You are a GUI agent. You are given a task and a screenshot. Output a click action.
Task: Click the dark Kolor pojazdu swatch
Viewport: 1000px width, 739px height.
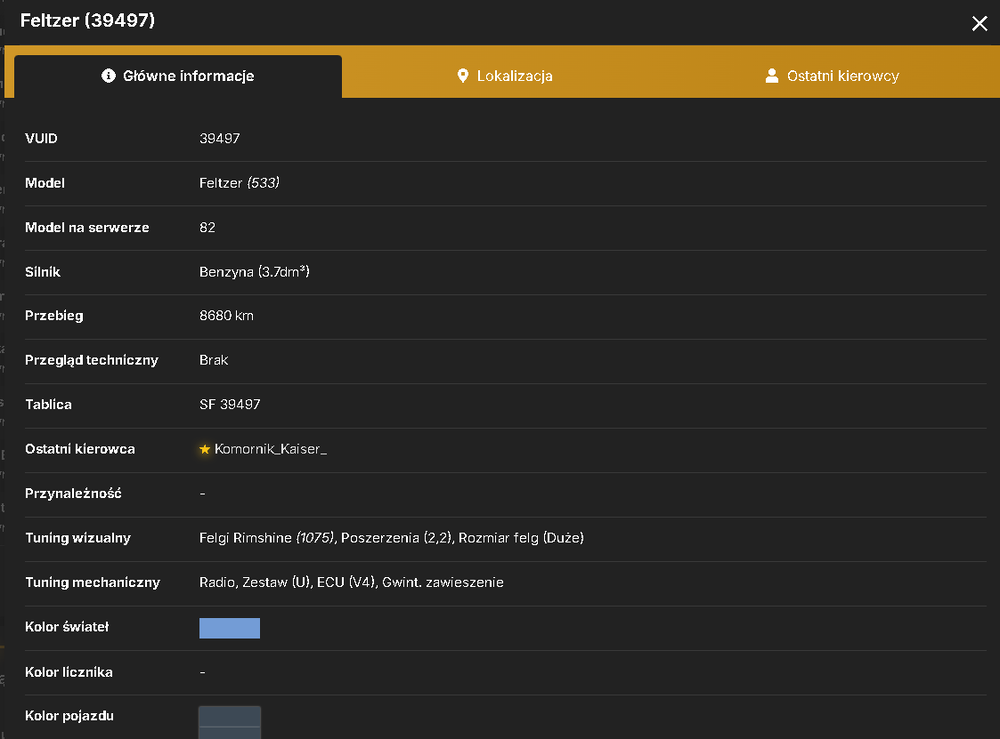[230, 722]
